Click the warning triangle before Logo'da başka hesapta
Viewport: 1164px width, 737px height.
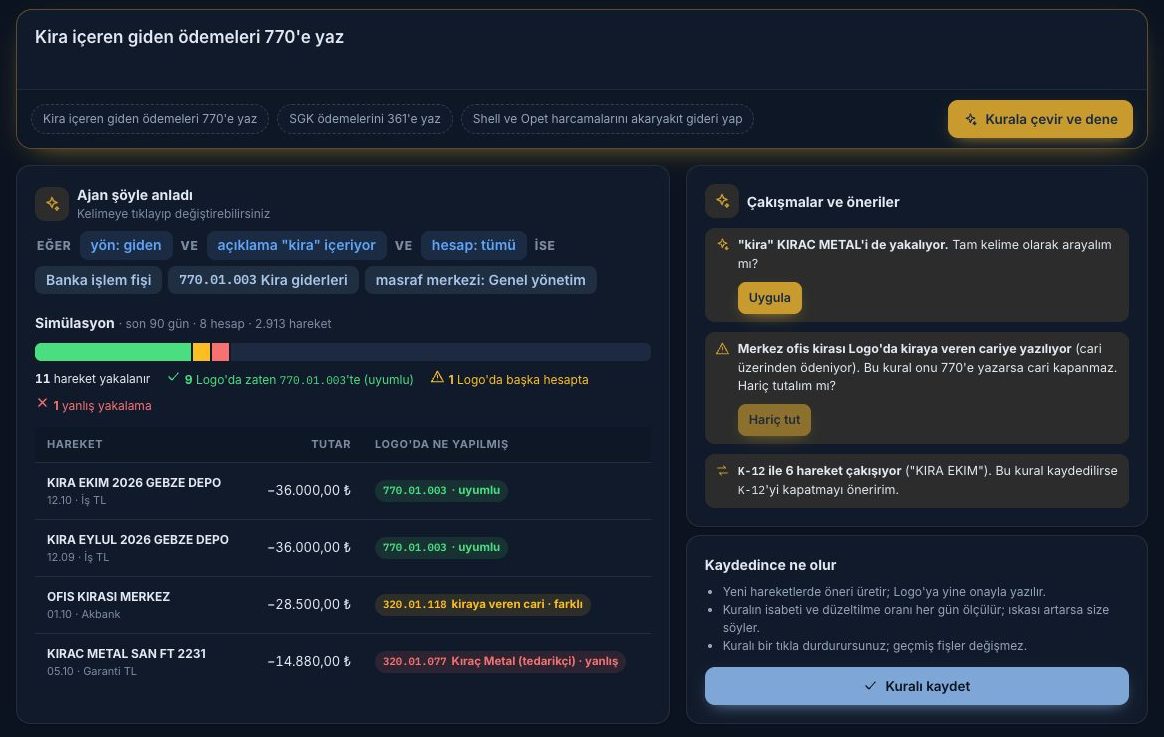437,378
